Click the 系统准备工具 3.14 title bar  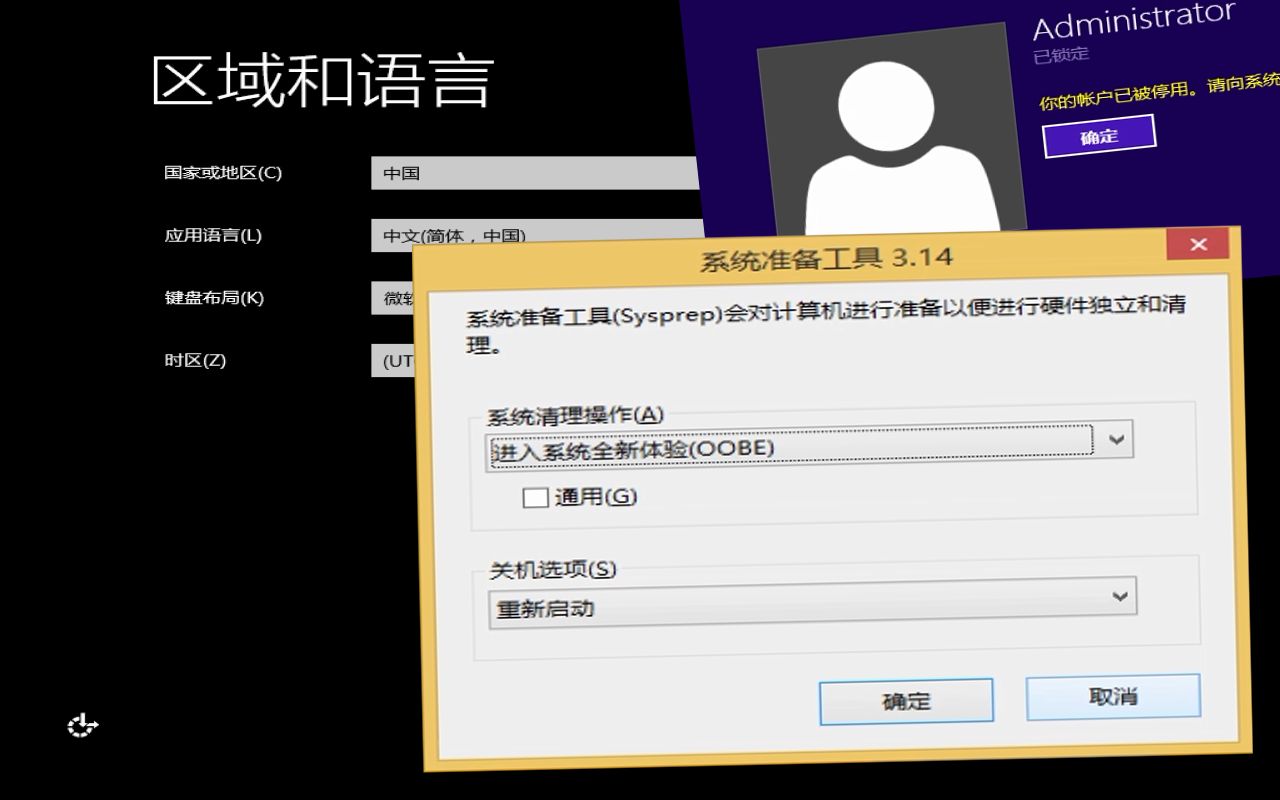[x=825, y=259]
